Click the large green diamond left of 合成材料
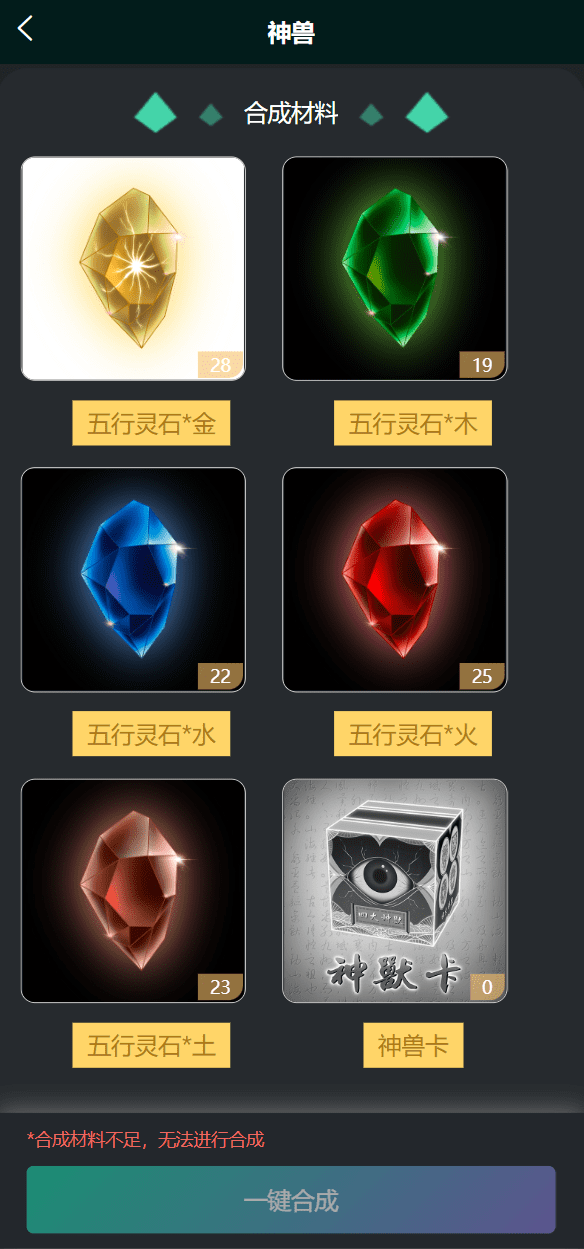The image size is (584, 1249). click(155, 113)
